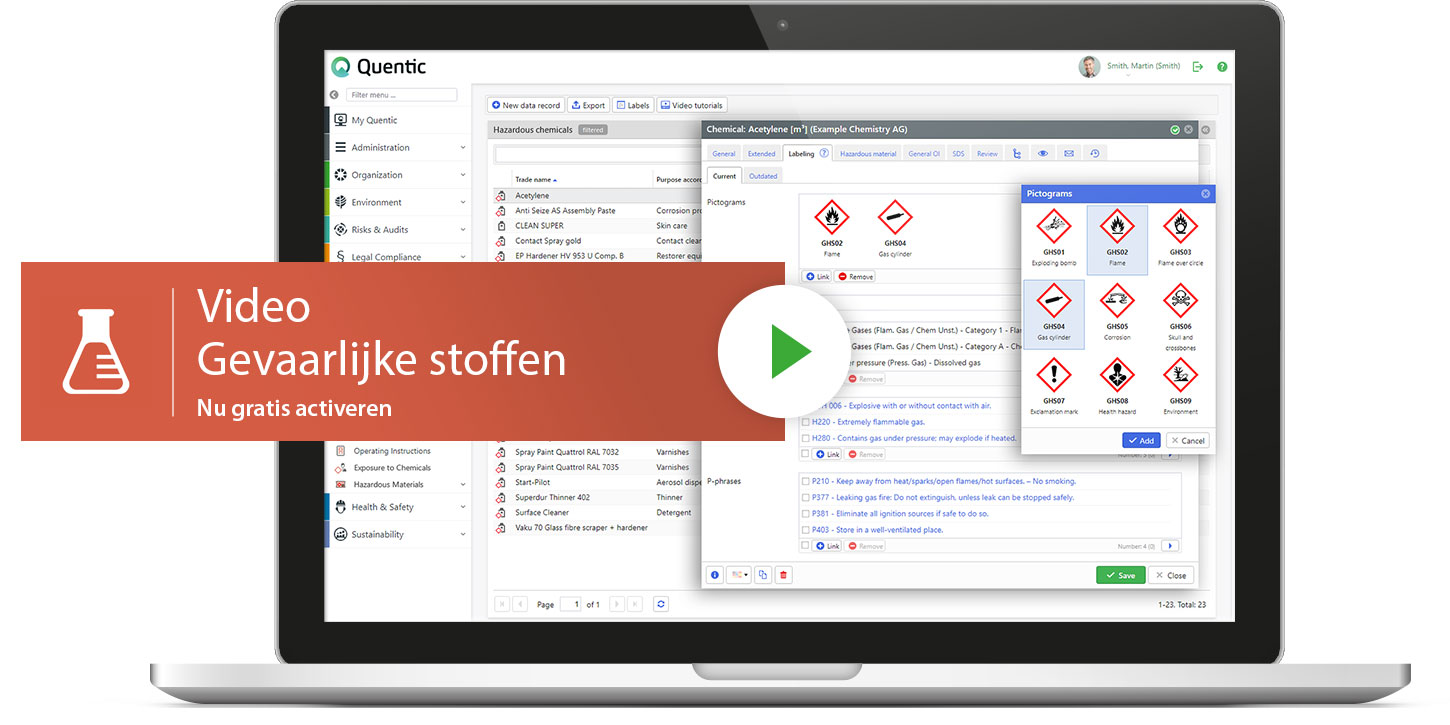Close the Pictograms popup with X icon

point(1205,194)
